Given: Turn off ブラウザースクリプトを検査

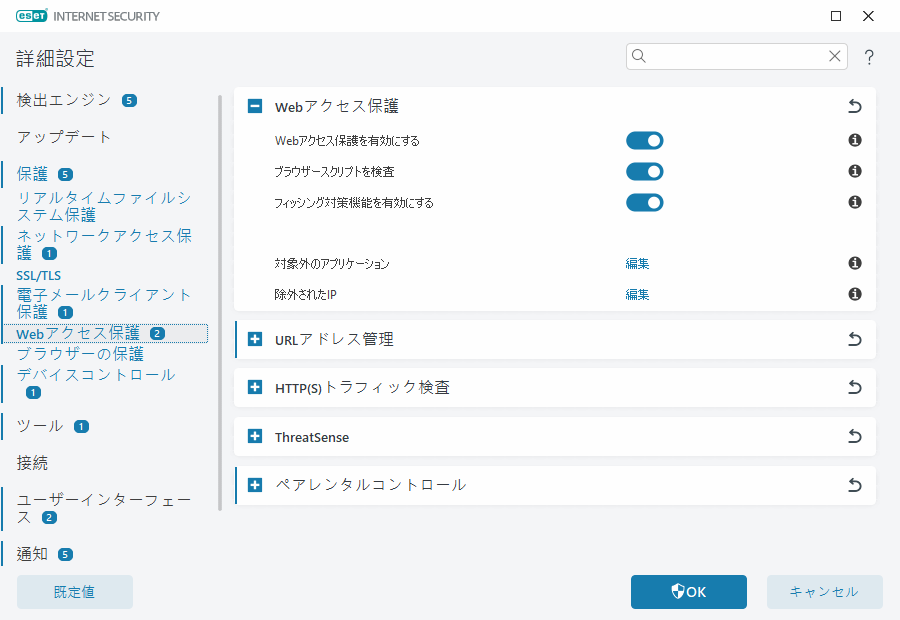Looking at the screenshot, I should coord(644,171).
